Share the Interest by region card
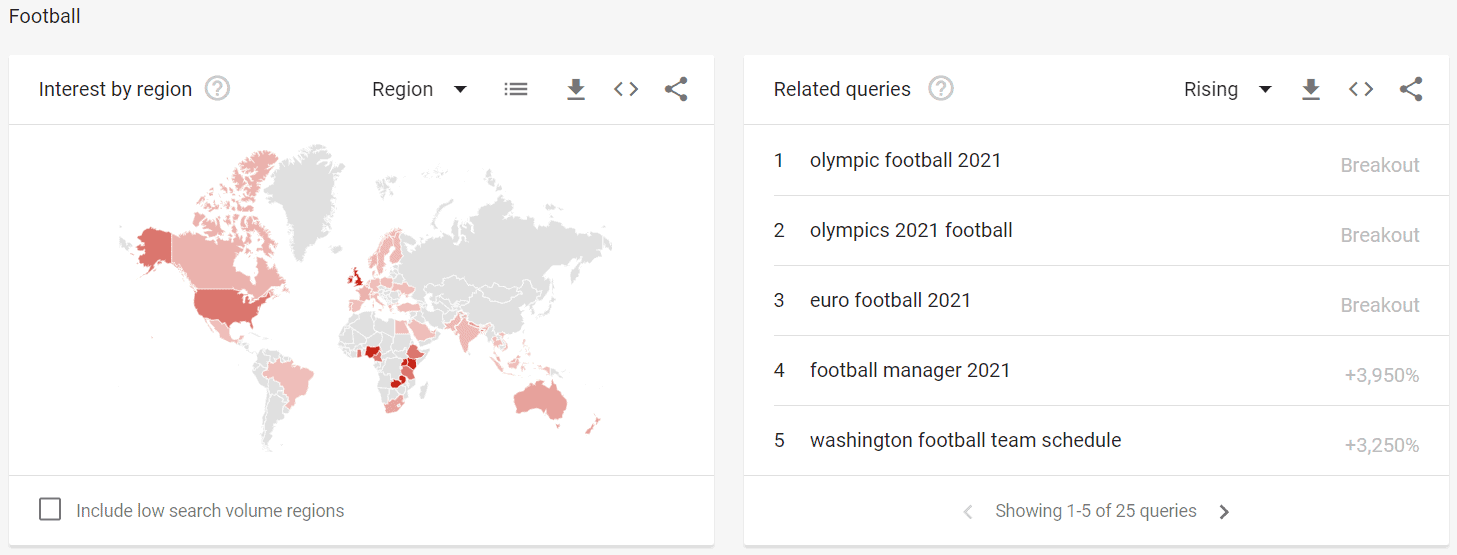The image size is (1457, 555). tap(676, 89)
